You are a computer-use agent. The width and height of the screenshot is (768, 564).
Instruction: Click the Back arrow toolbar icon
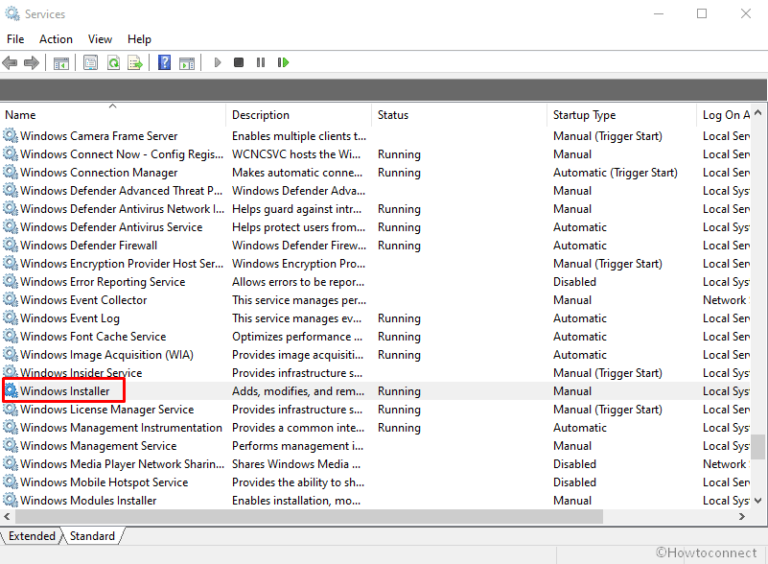10,63
